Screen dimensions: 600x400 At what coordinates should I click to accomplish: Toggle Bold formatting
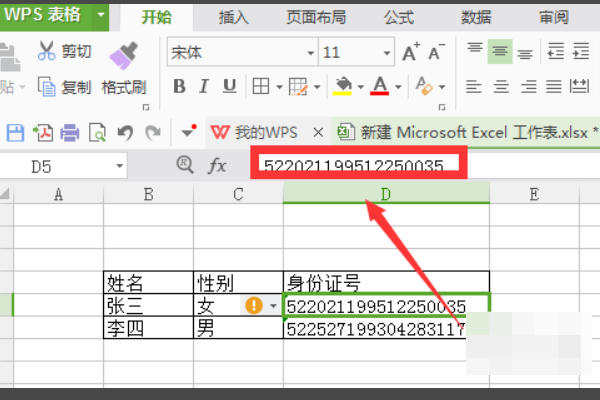pyautogui.click(x=179, y=86)
